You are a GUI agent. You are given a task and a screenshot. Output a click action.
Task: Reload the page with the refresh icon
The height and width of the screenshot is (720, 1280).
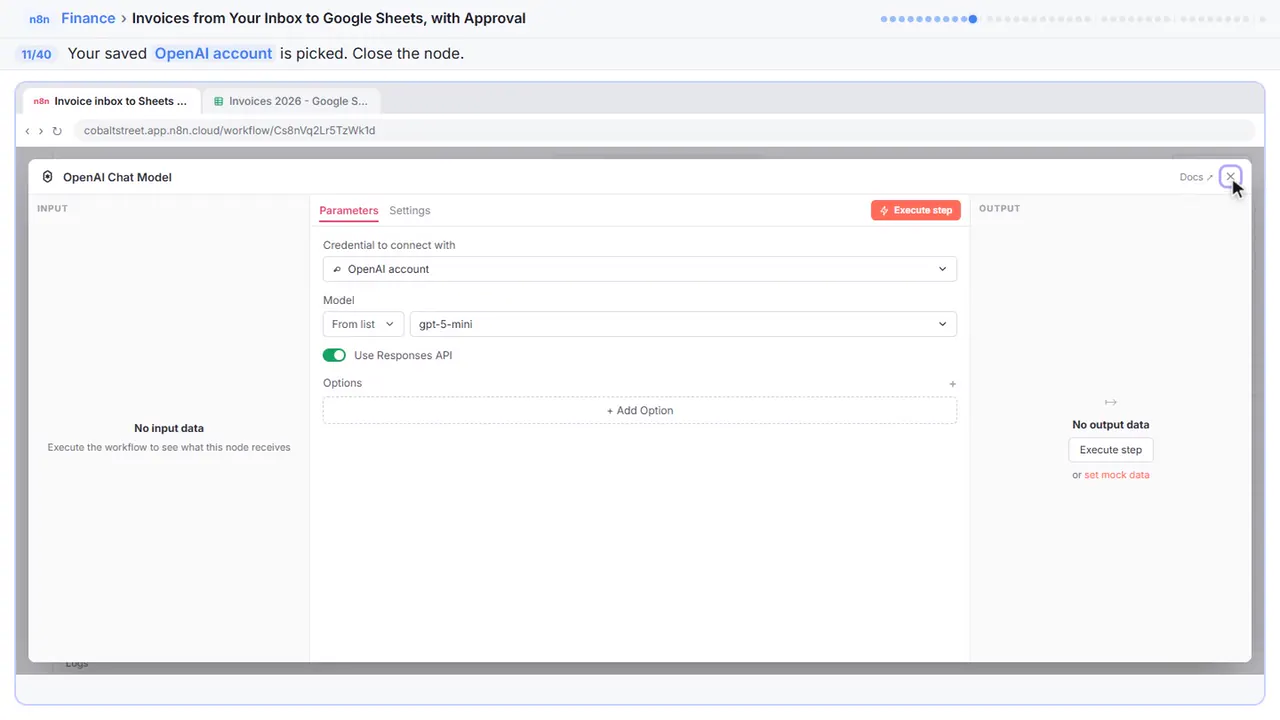57,131
